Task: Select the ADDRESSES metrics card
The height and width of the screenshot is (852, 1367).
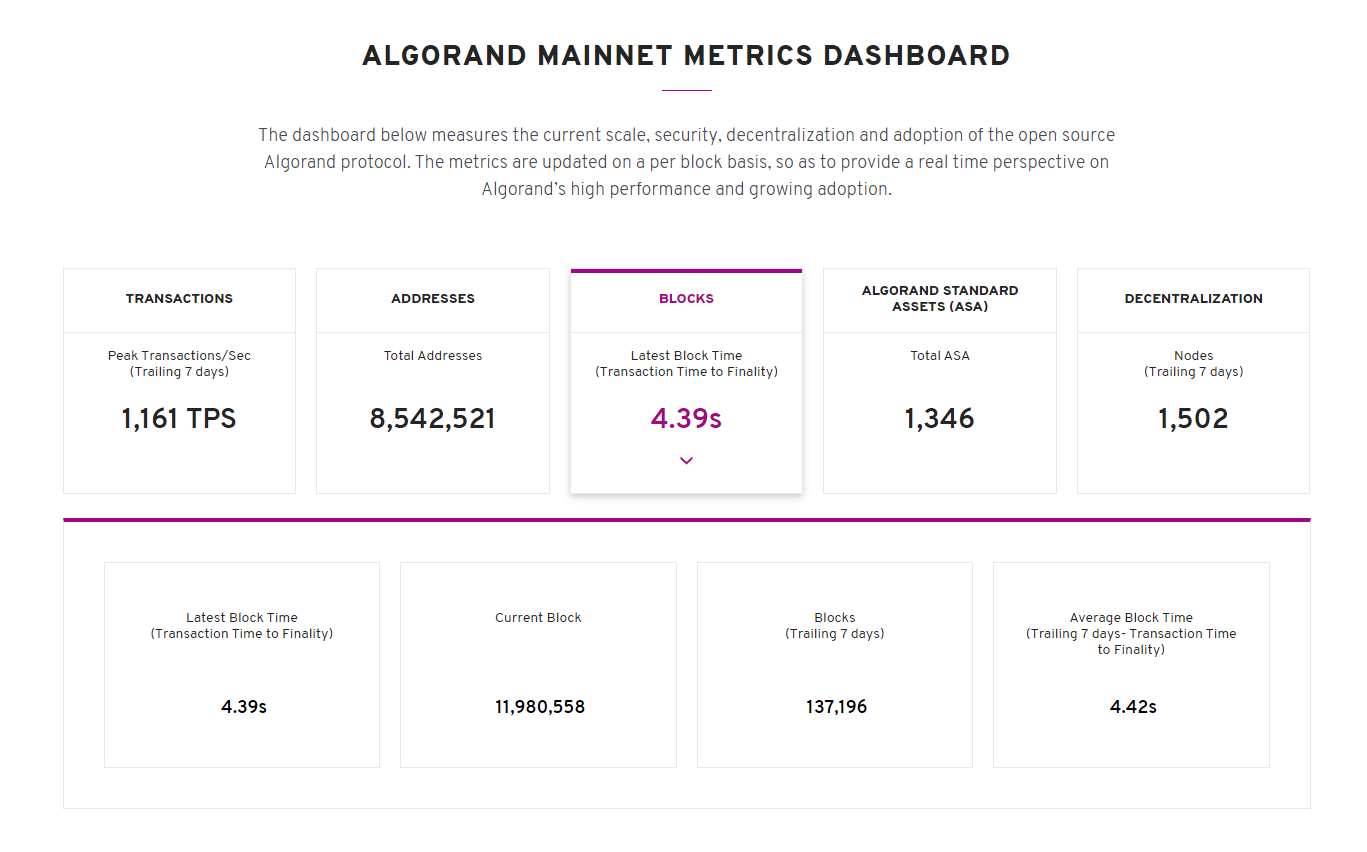Action: click(433, 298)
